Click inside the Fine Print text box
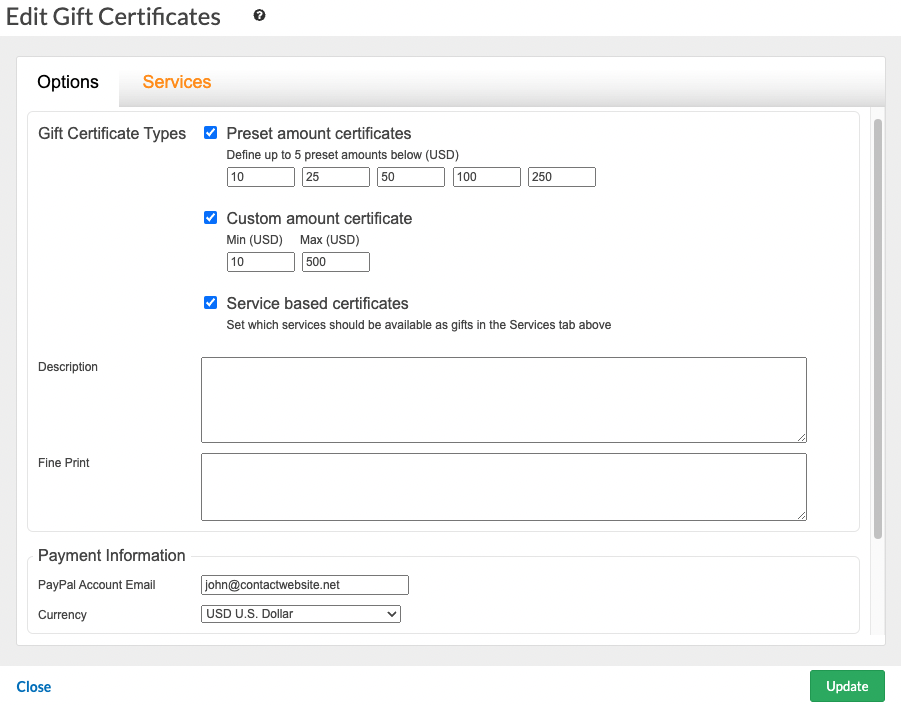Image resolution: width=901 pixels, height=705 pixels. point(503,487)
